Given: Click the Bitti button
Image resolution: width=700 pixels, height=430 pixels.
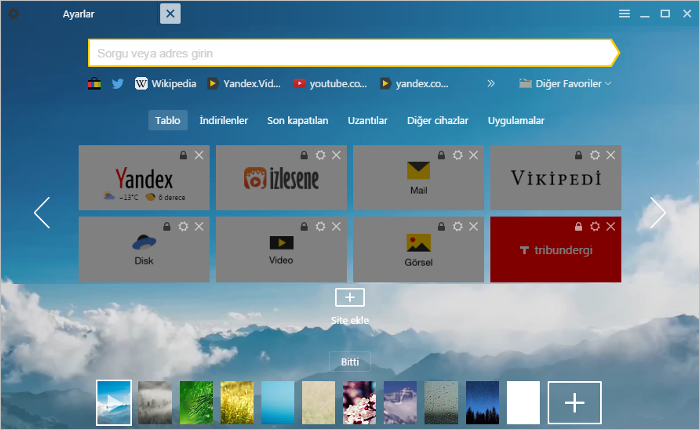Looking at the screenshot, I should click(x=350, y=362).
